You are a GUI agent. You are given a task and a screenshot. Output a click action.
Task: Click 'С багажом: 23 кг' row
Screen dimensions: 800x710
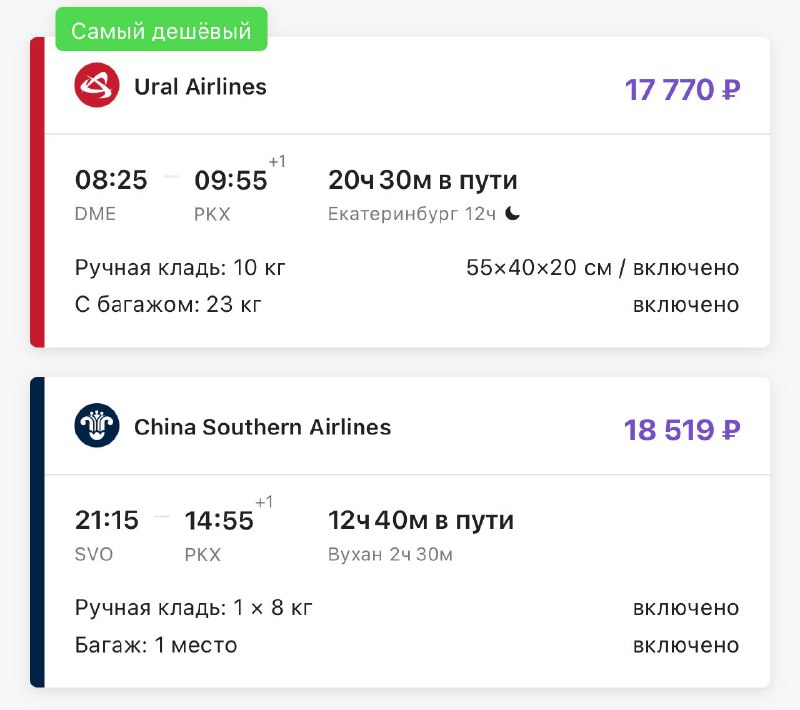[168, 304]
